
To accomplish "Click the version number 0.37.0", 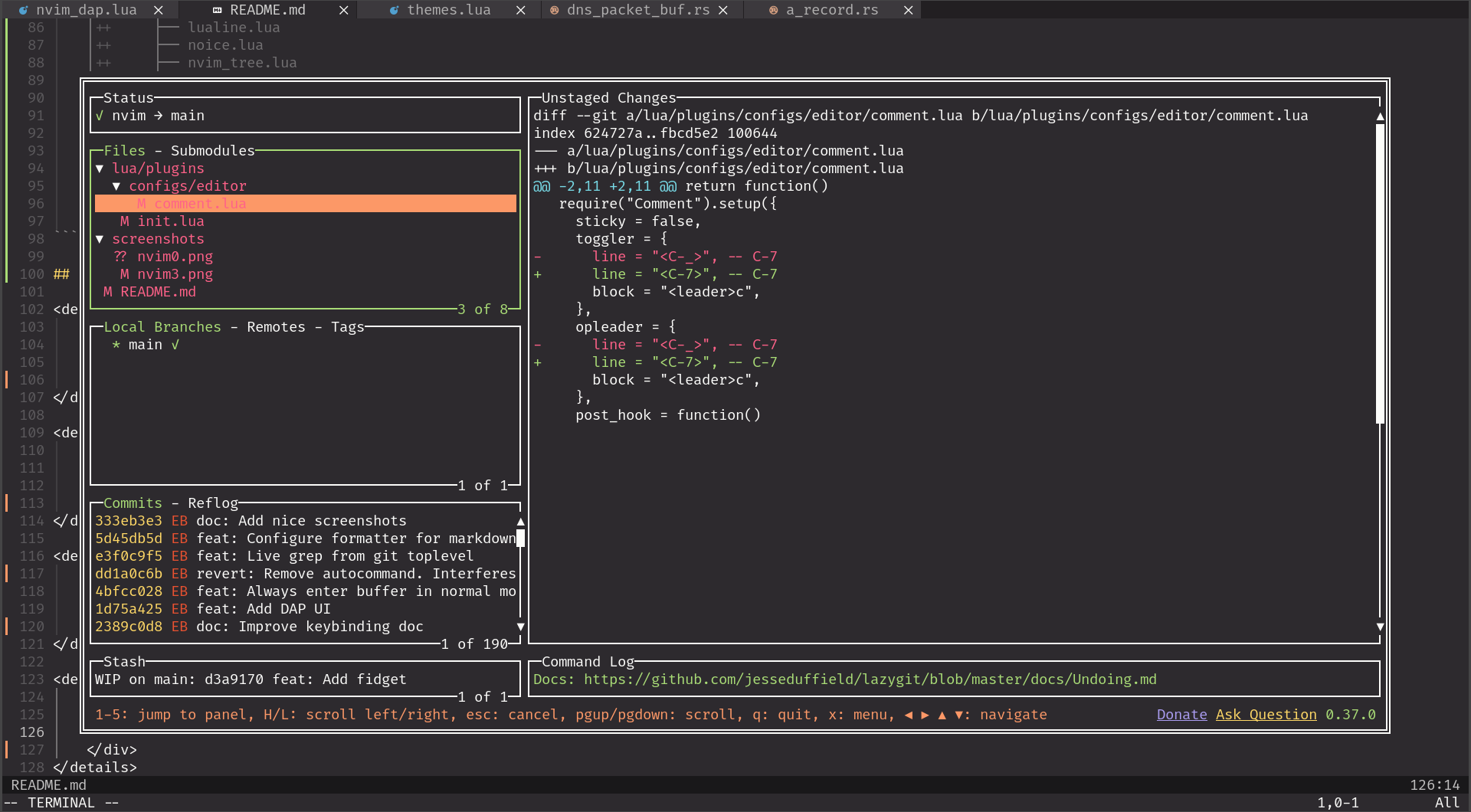I will click(1351, 715).
